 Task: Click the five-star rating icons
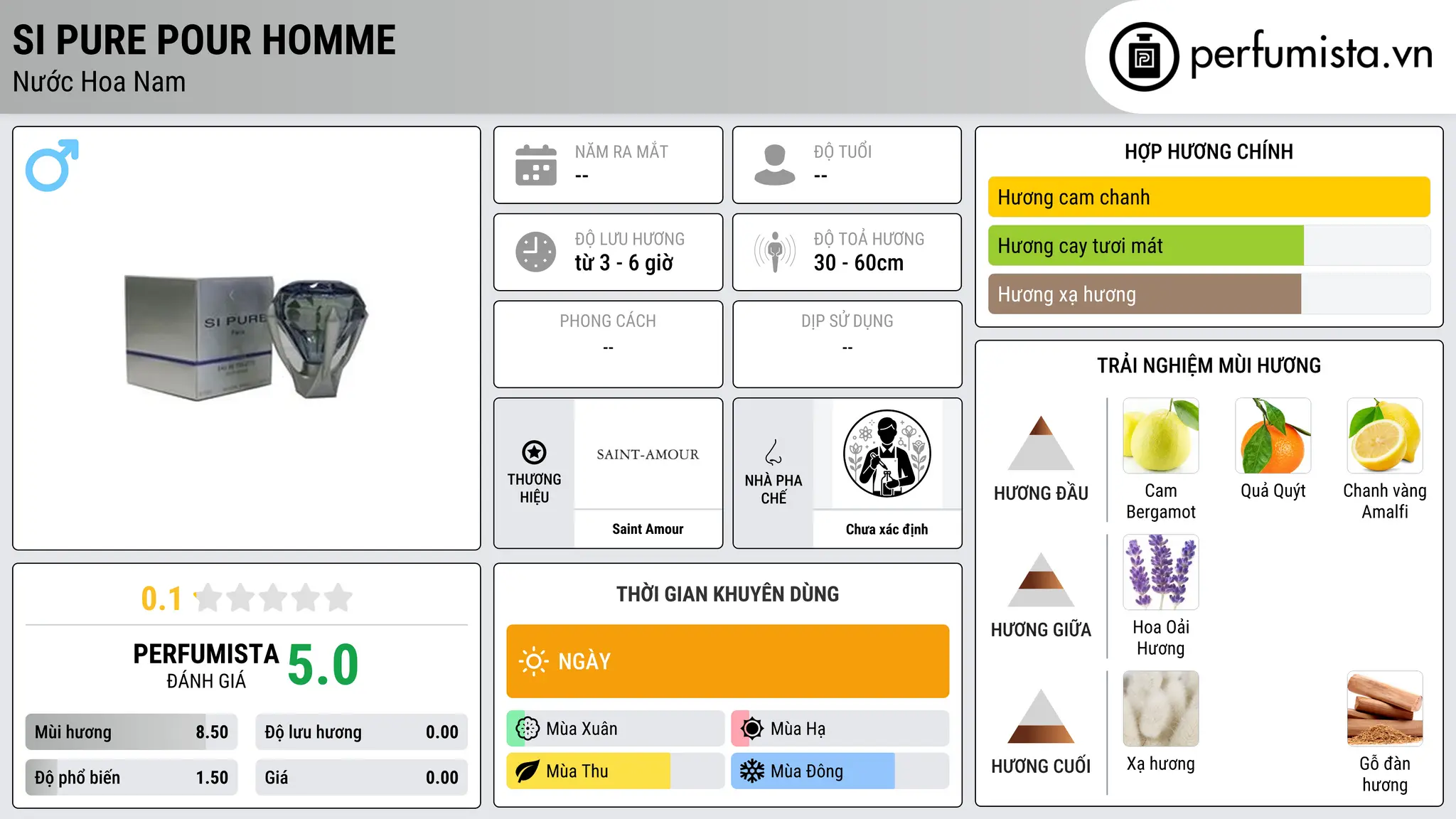coord(274,598)
